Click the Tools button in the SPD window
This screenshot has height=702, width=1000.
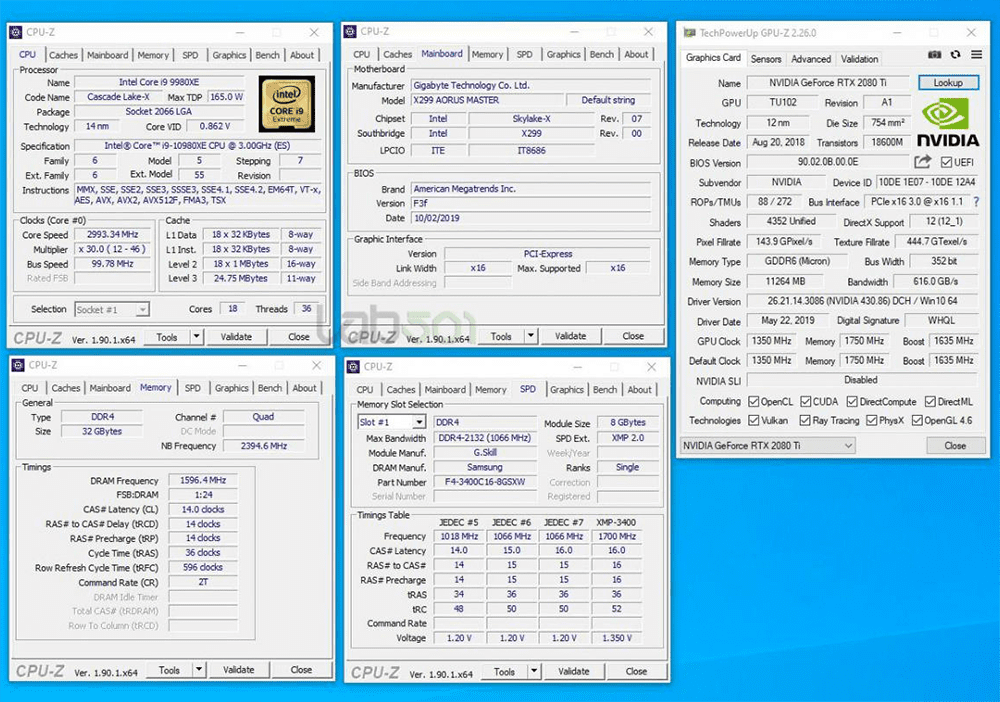pyautogui.click(x=504, y=671)
